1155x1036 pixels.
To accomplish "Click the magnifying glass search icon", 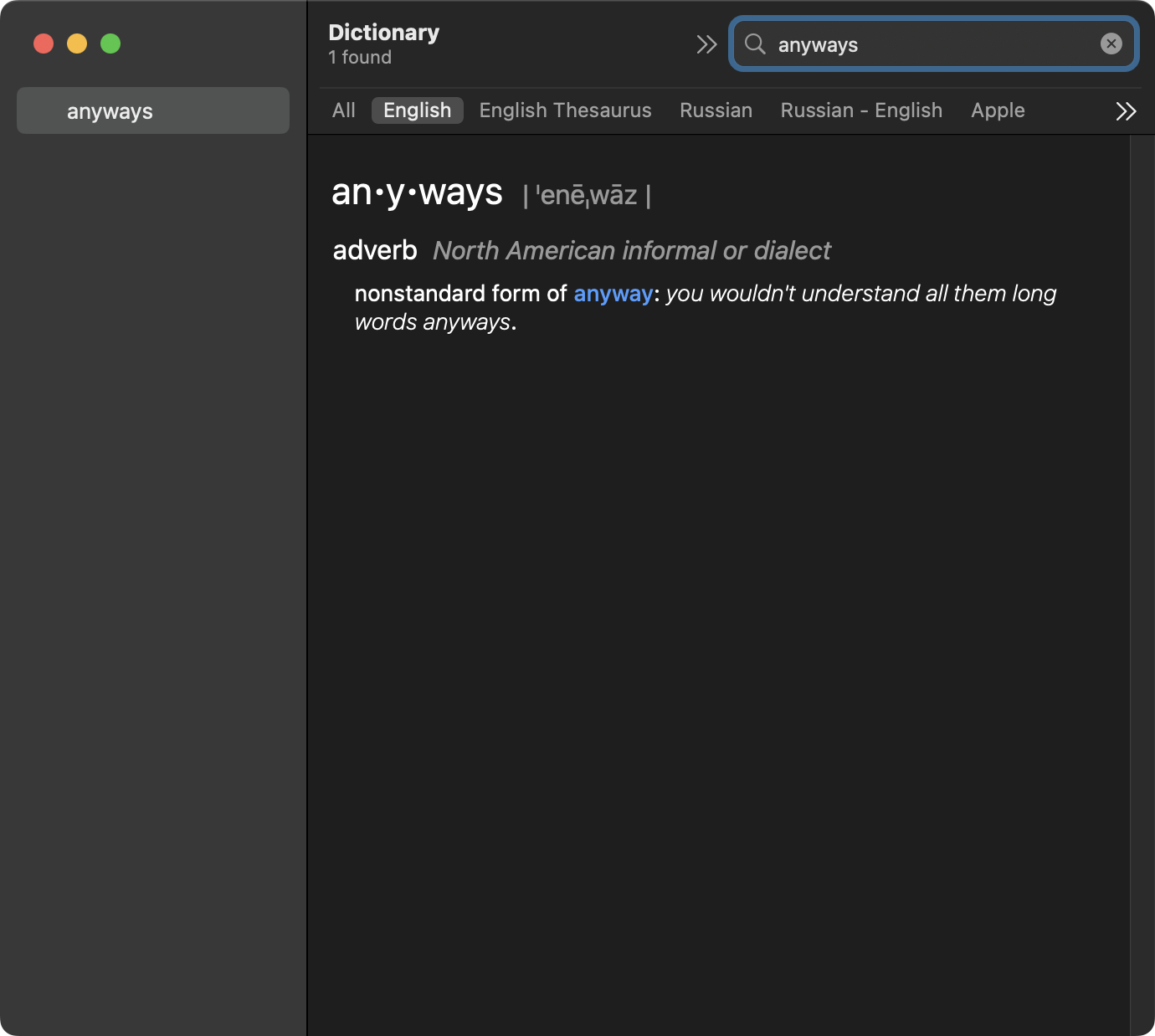I will (755, 44).
